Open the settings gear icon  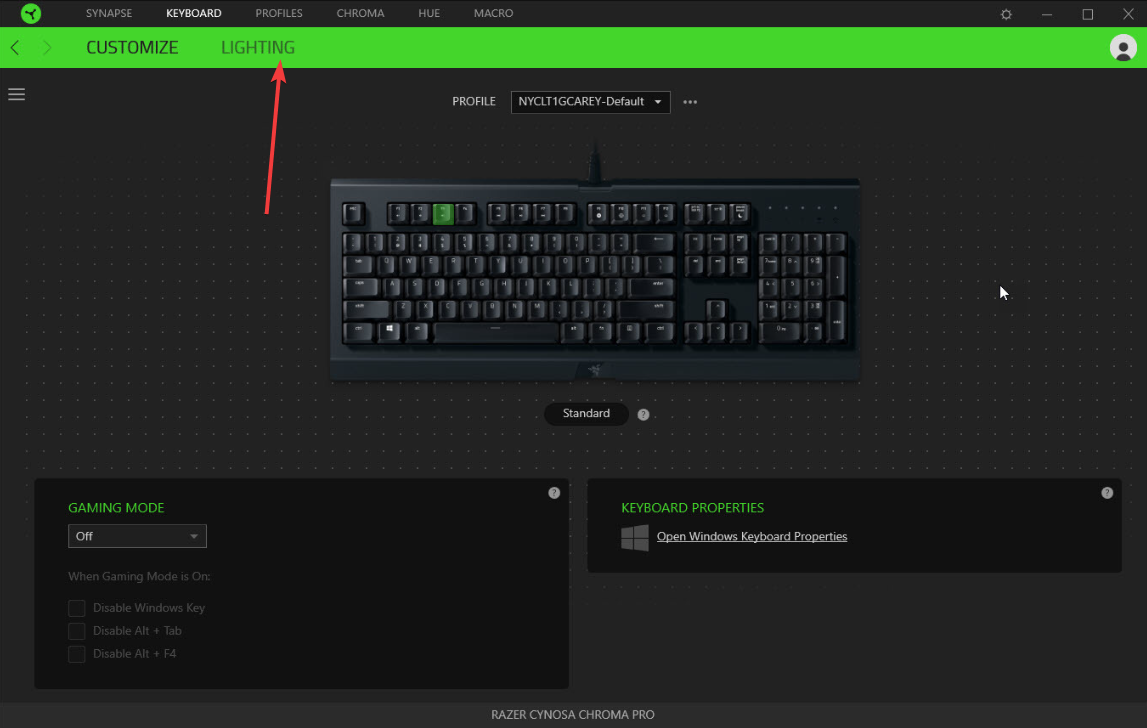(x=1006, y=14)
